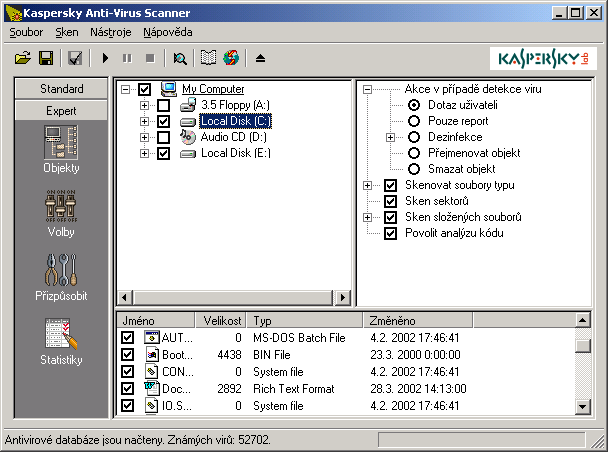This screenshot has height=452, width=608.
Task: Collapse the My Computer tree node
Action: click(x=125, y=90)
